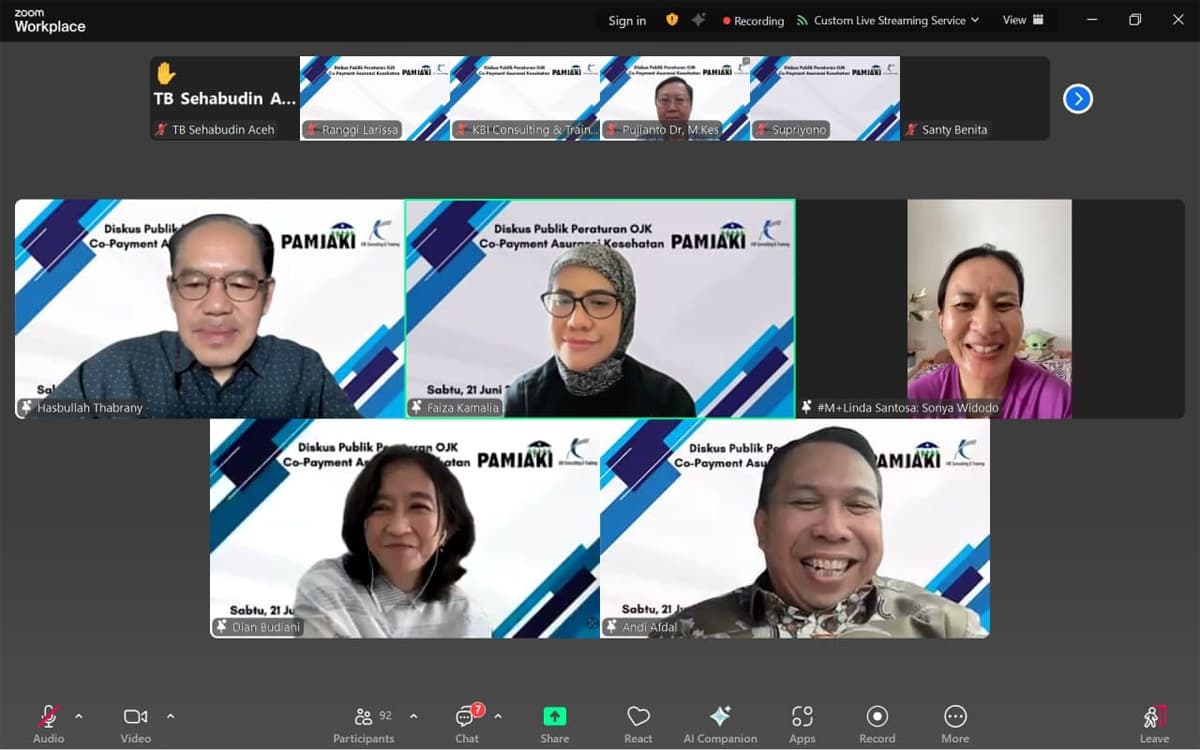Viewport: 1200px width, 750px height.
Task: Expand the Participants options chevron
Action: coord(413,716)
